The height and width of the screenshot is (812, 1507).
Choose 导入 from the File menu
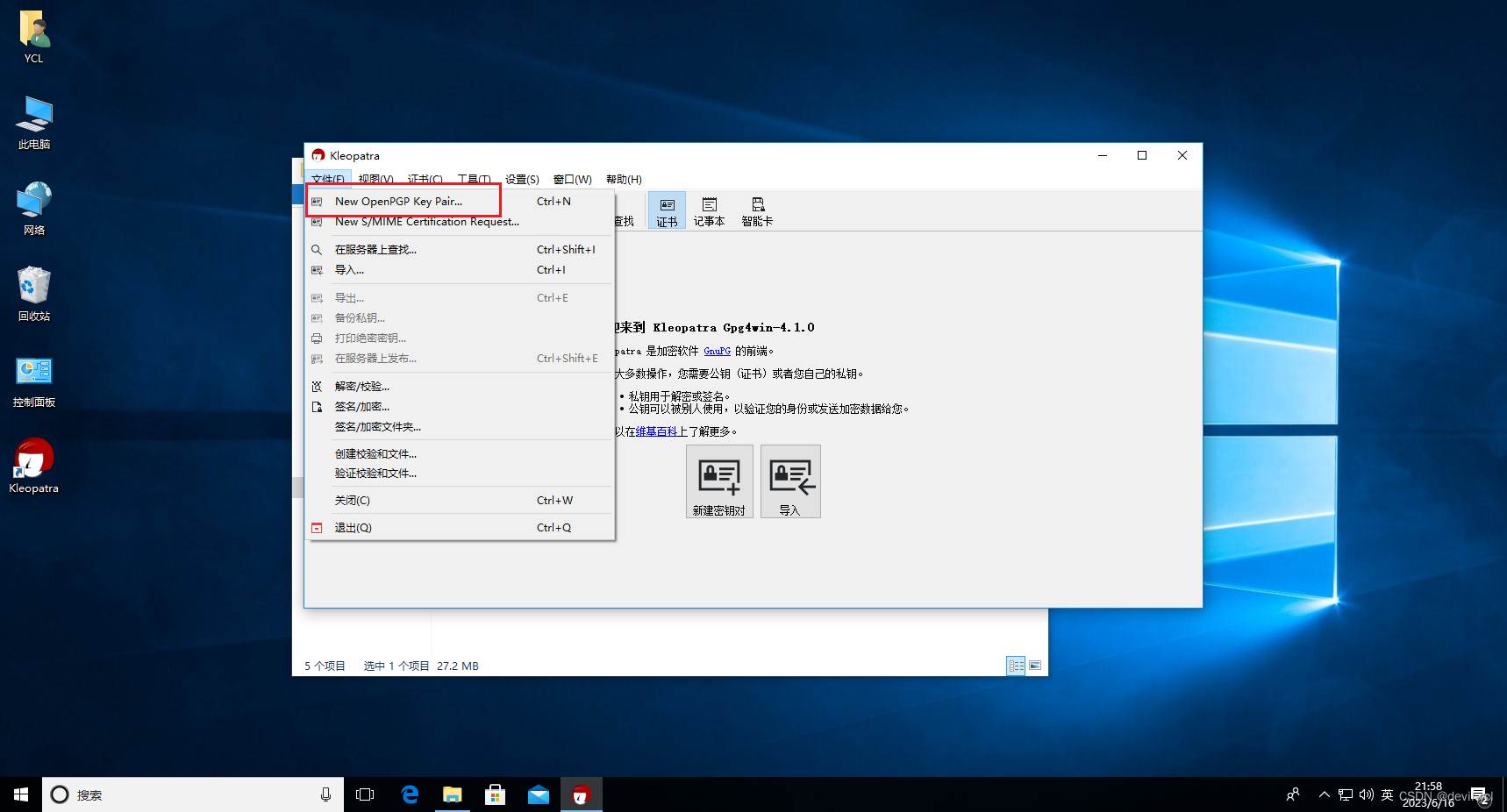point(460,270)
